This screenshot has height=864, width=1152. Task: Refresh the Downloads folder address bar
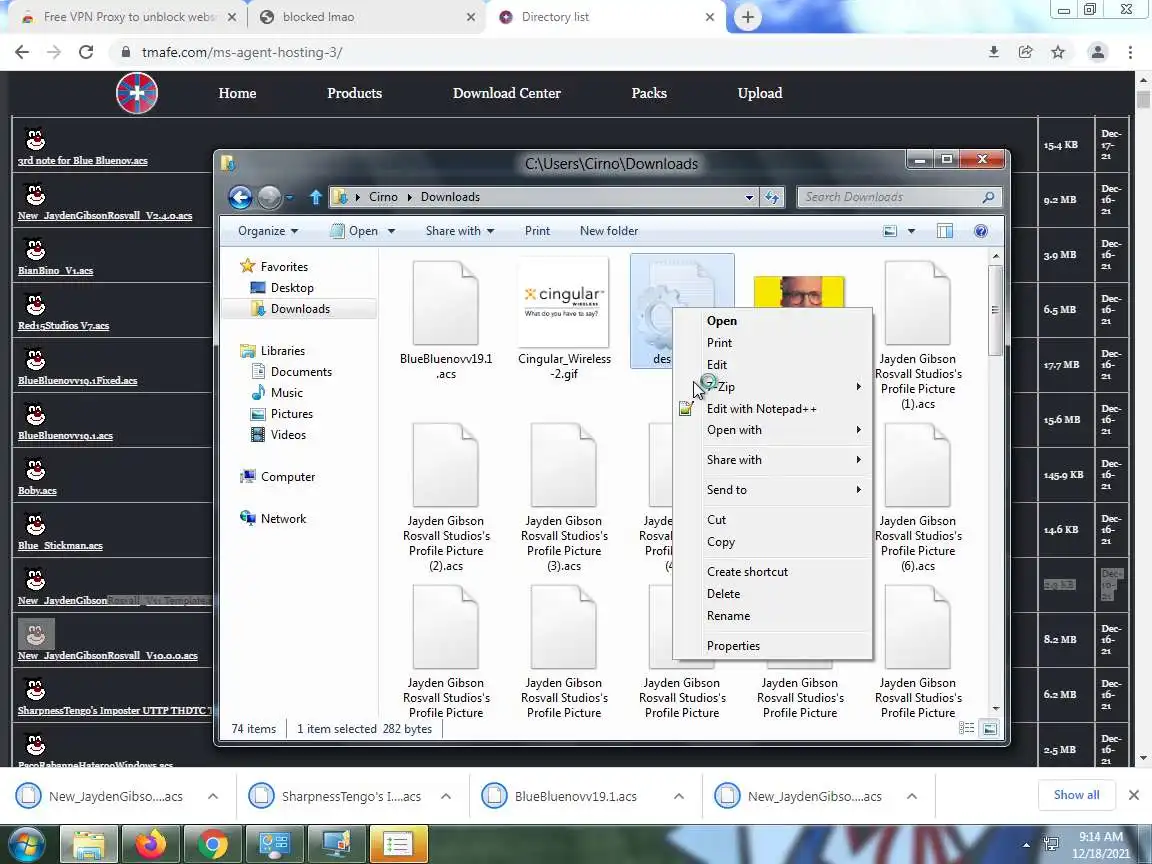tap(772, 197)
